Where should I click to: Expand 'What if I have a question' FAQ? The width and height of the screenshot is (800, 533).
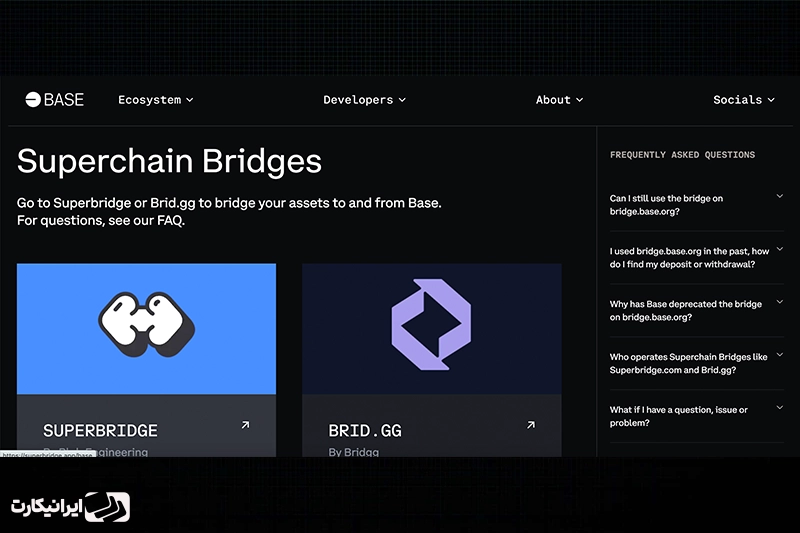pos(696,416)
